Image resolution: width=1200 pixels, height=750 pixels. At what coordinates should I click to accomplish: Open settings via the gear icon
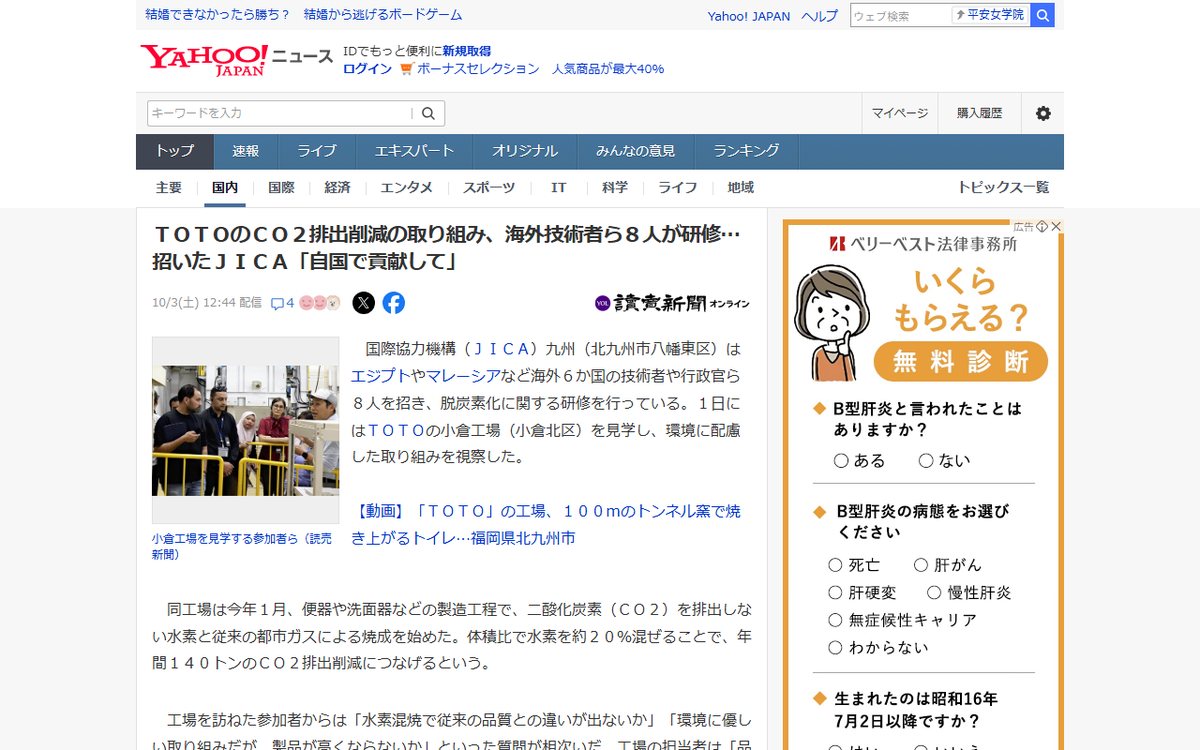(x=1043, y=113)
